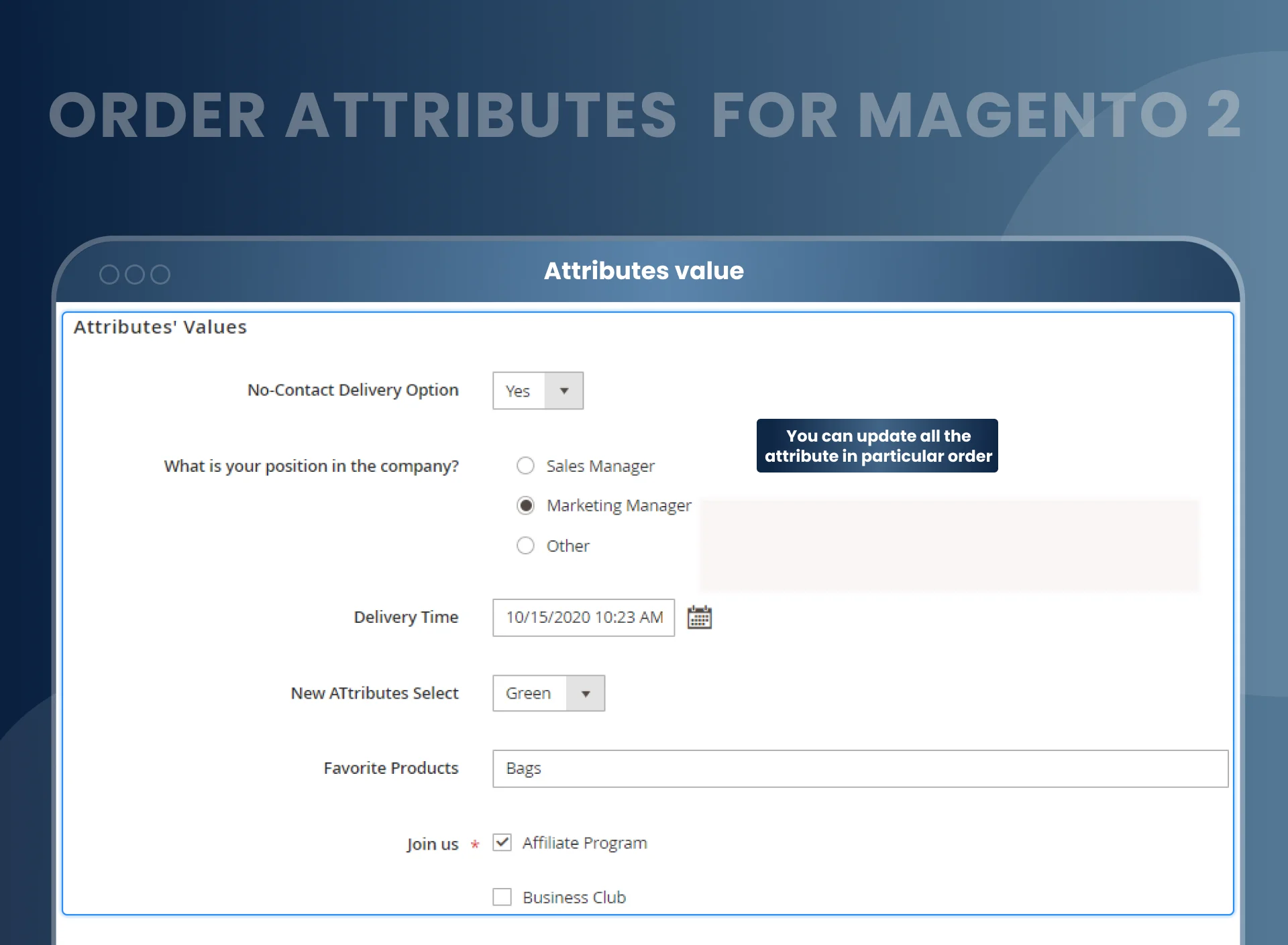Image resolution: width=1288 pixels, height=945 pixels.
Task: Click the No-Contact Delivery Option label
Action: click(353, 390)
